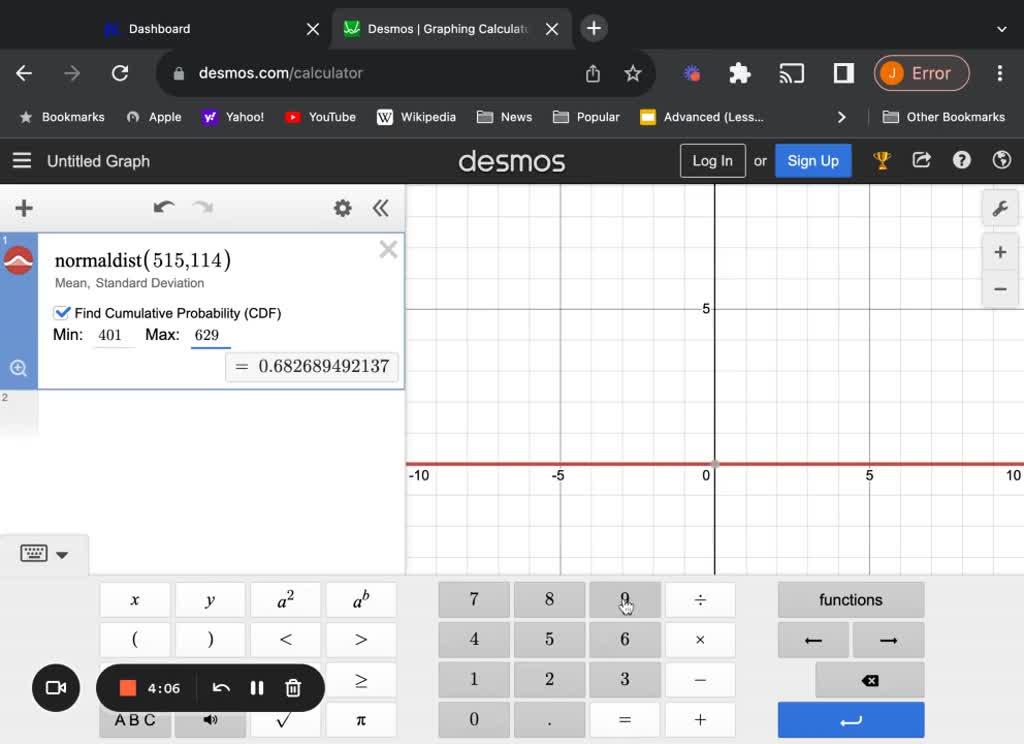Click the zoom out minus button on graph
The height and width of the screenshot is (744, 1024).
[1000, 290]
